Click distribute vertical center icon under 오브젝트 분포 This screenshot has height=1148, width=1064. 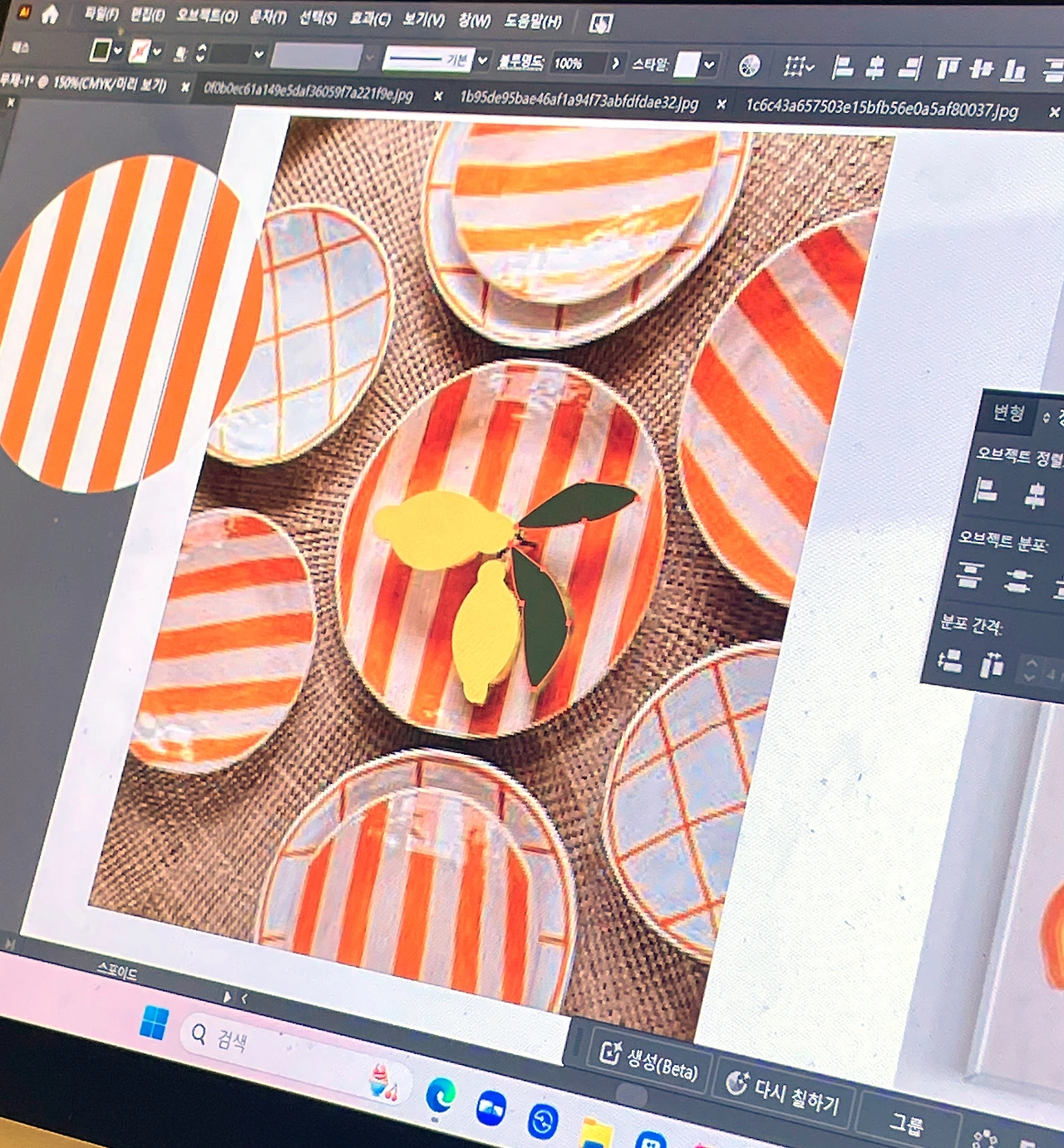1017,579
